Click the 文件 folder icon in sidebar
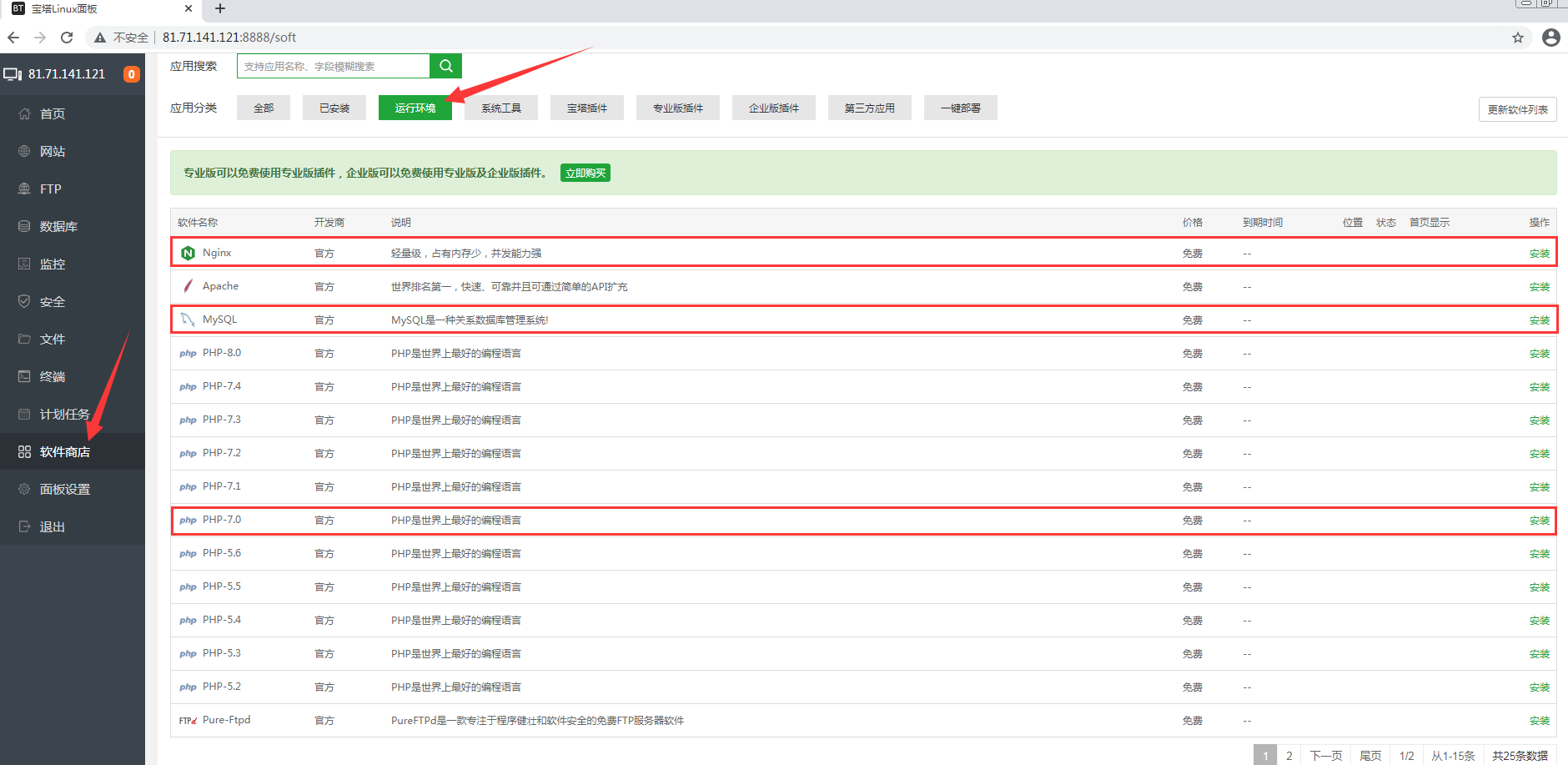Image resolution: width=1568 pixels, height=765 pixels. pyautogui.click(x=24, y=339)
